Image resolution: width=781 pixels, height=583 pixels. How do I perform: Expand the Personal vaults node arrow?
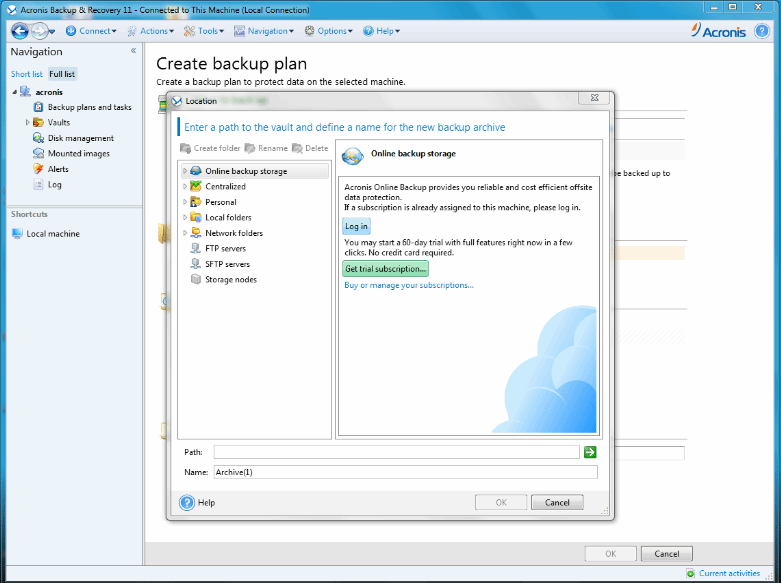[185, 202]
